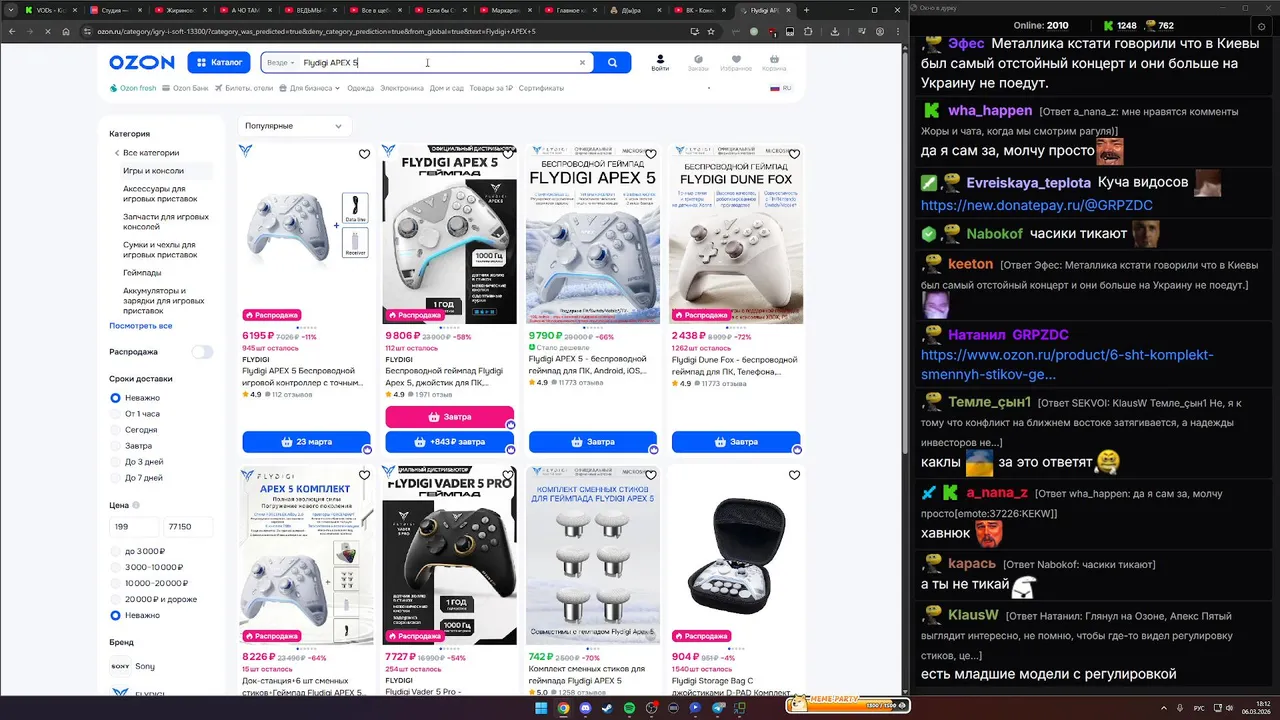Screen dimensions: 1280x720
Task: Open the Flydigi Vader 5 Pro product image
Action: pyautogui.click(x=450, y=554)
